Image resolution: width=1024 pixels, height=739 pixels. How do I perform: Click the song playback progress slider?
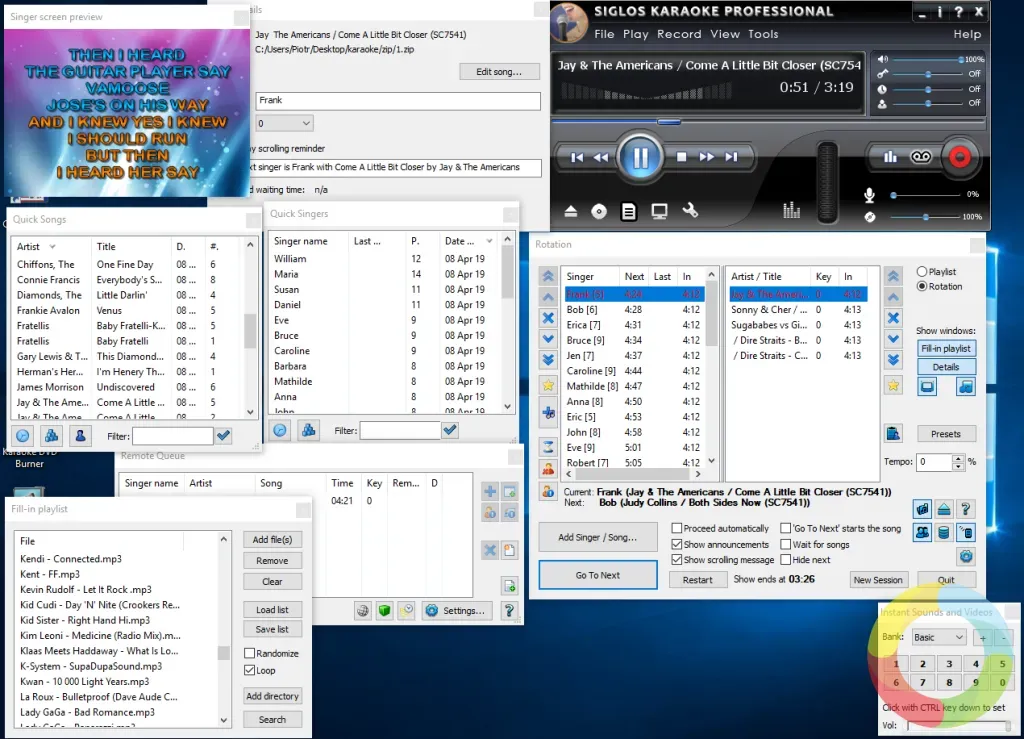tap(669, 121)
